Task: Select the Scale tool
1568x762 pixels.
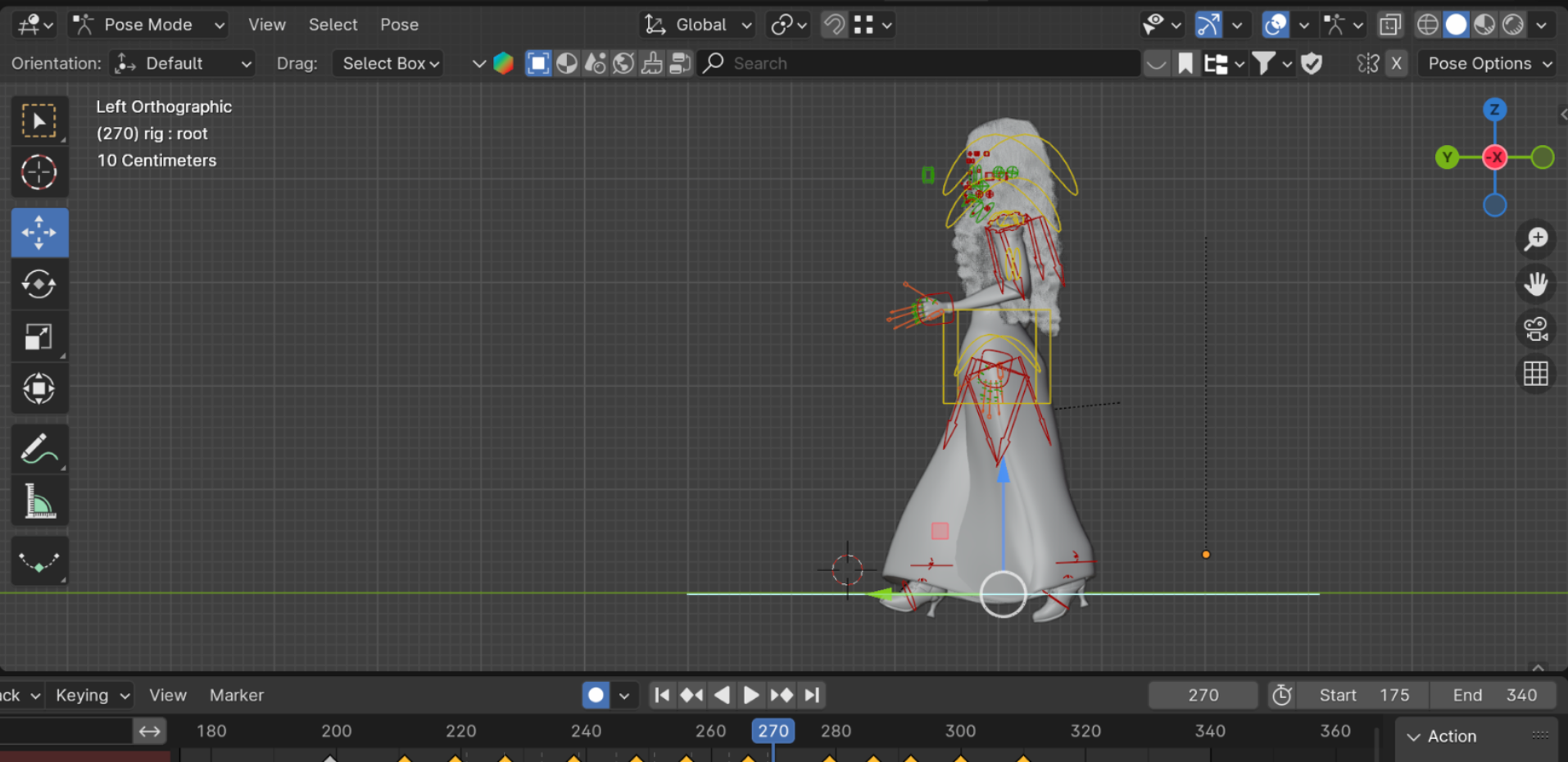Action: coord(39,337)
